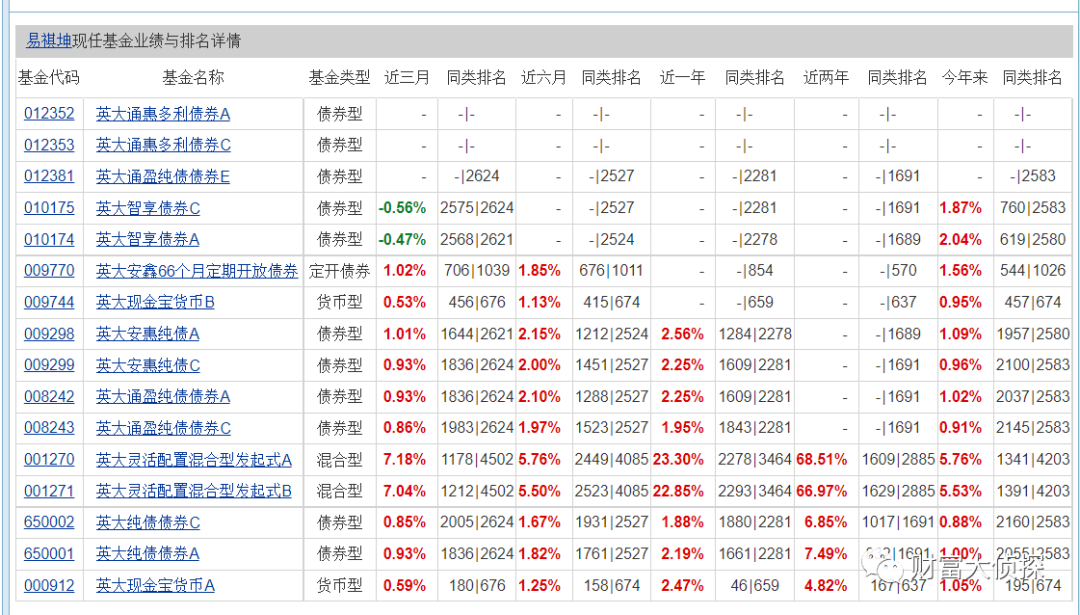
Task: Open 英大智享债券C fund page
Action: [148, 208]
